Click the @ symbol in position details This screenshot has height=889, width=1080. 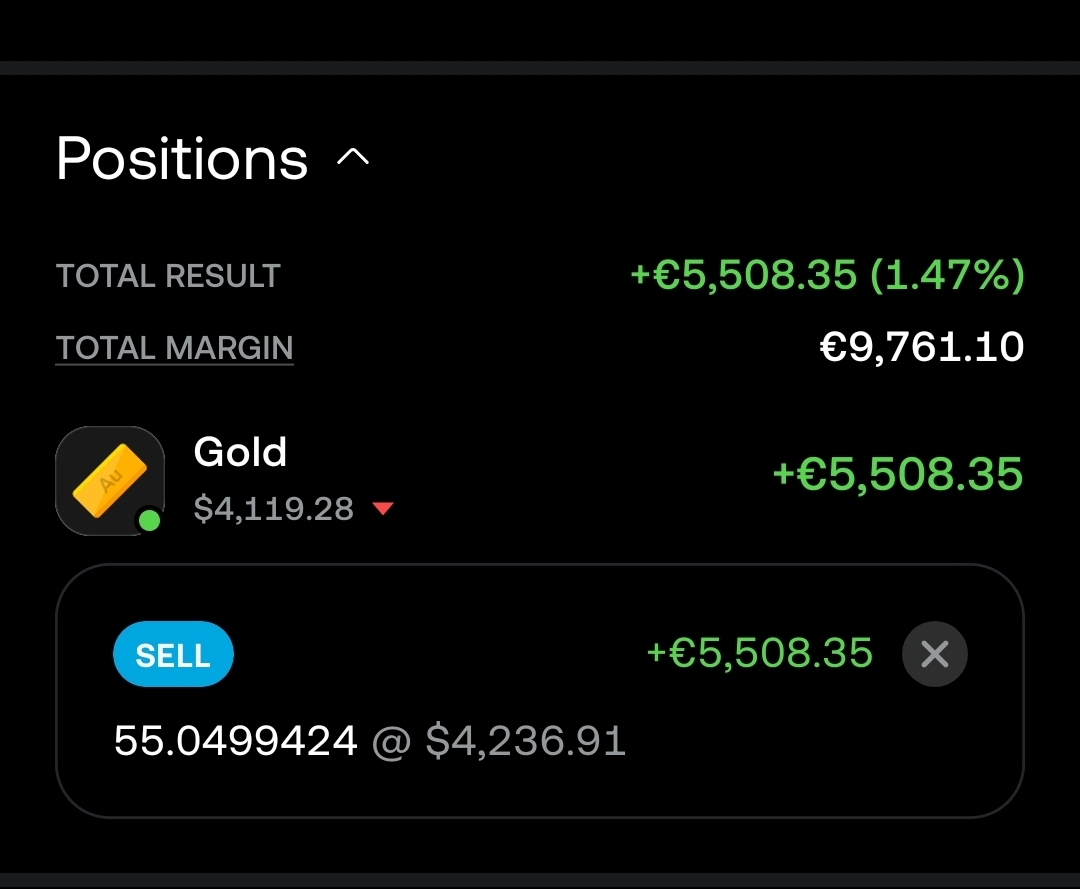click(x=391, y=743)
